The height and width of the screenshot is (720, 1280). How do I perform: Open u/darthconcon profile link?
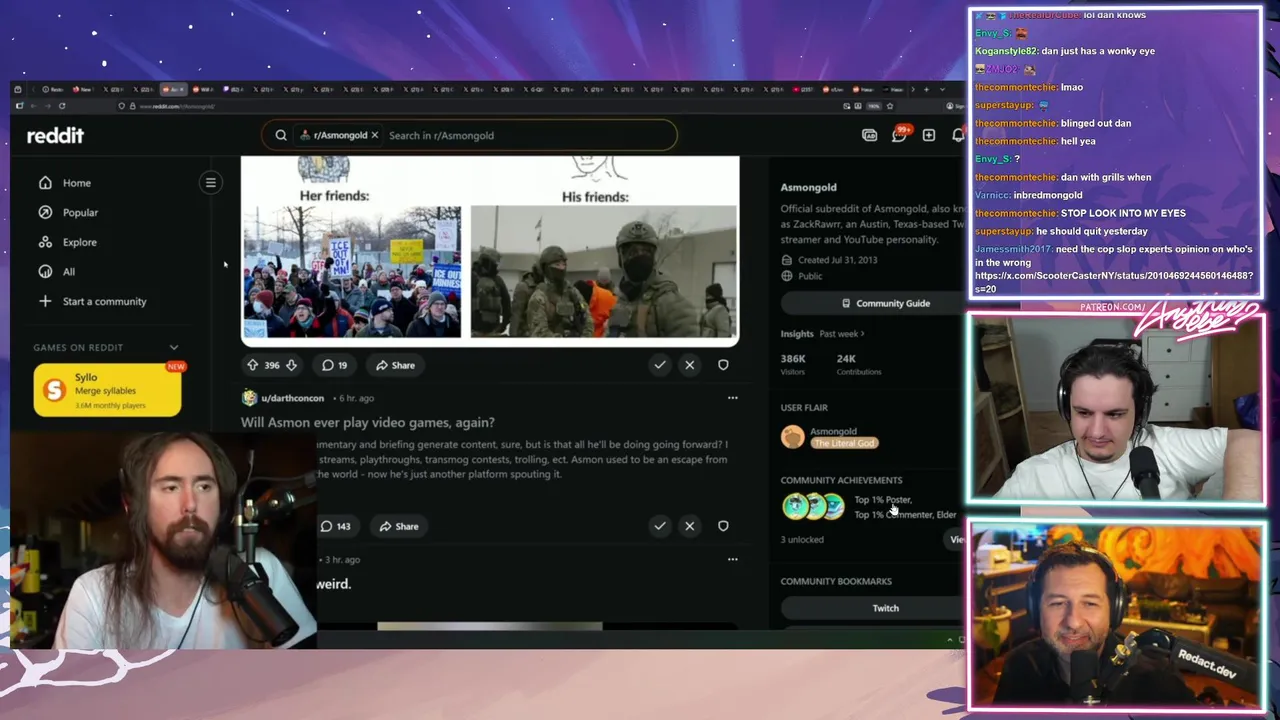[x=292, y=398]
